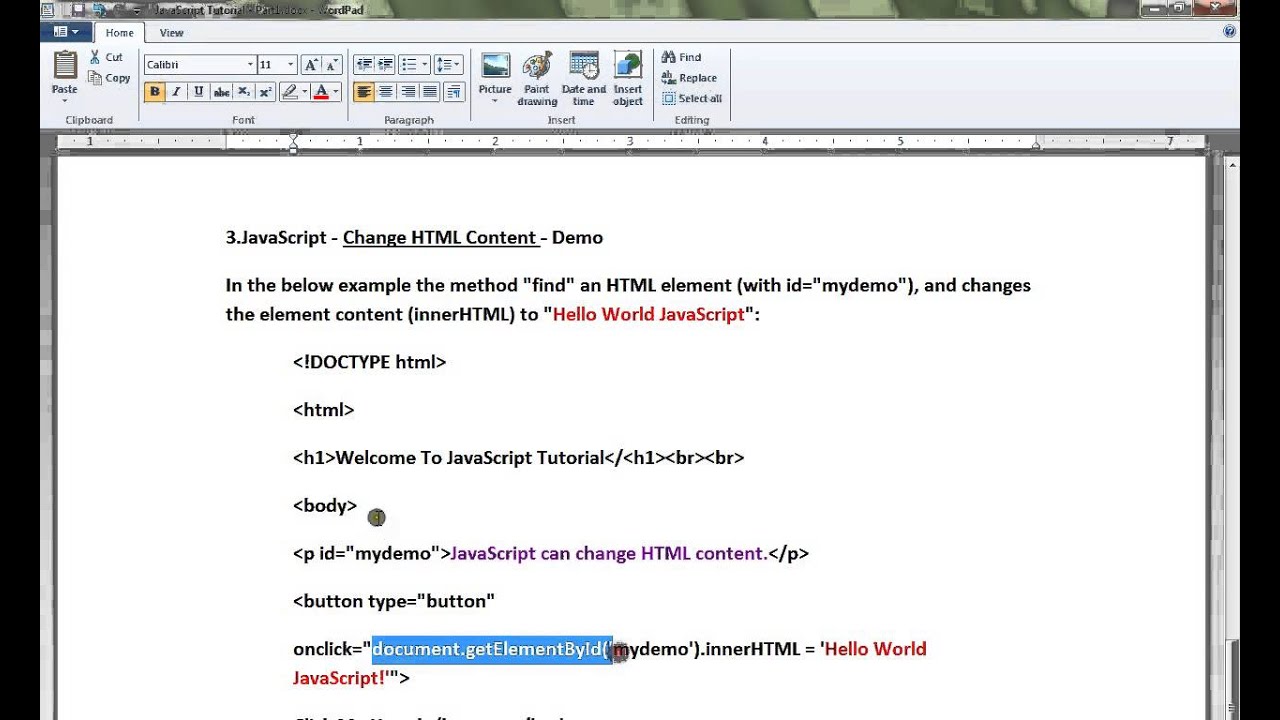This screenshot has width=1280, height=720.
Task: Apply the red text color
Action: [x=321, y=92]
